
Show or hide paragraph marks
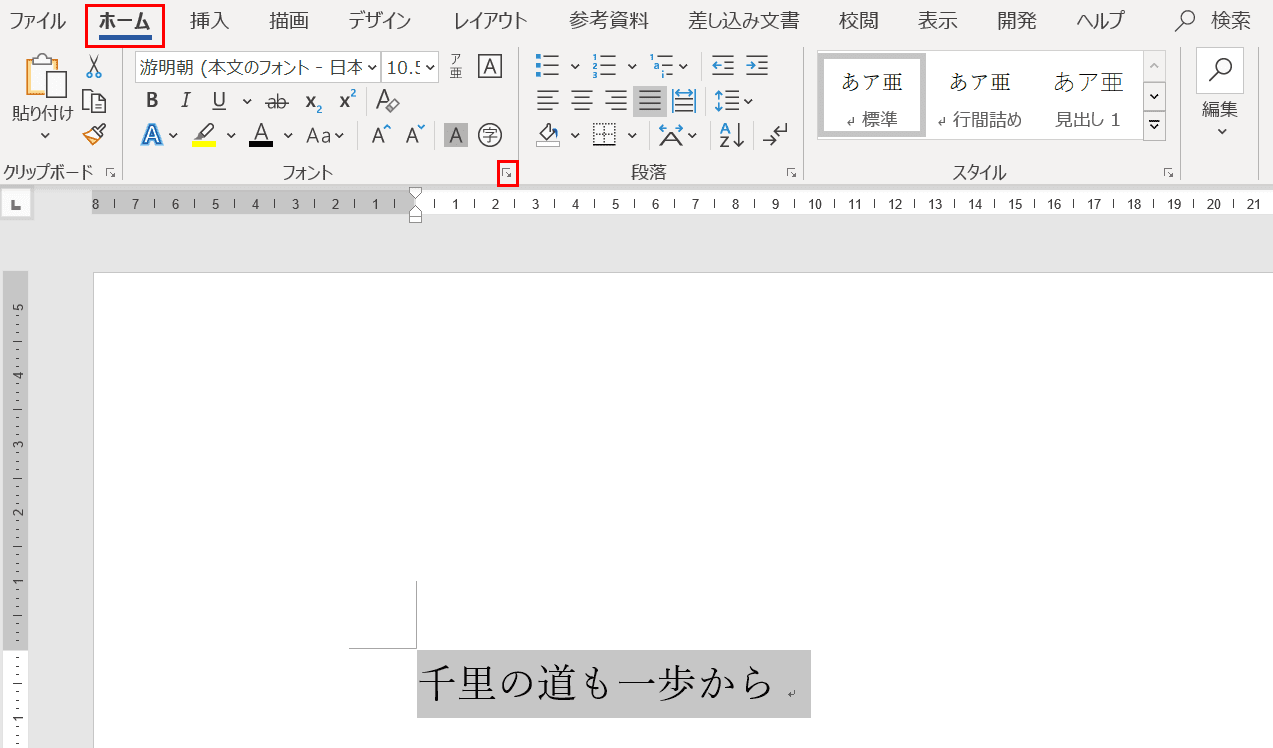tap(775, 135)
